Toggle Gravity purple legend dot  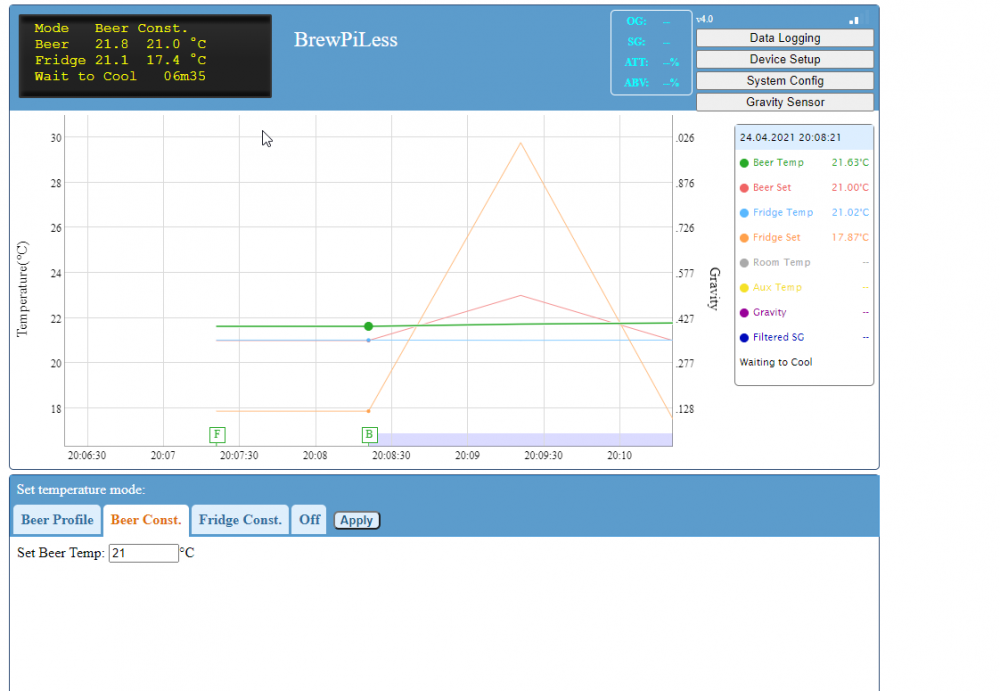pyautogui.click(x=744, y=313)
